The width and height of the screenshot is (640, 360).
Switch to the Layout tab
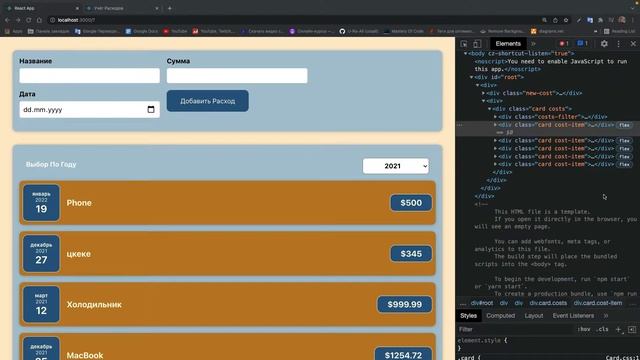click(x=533, y=316)
